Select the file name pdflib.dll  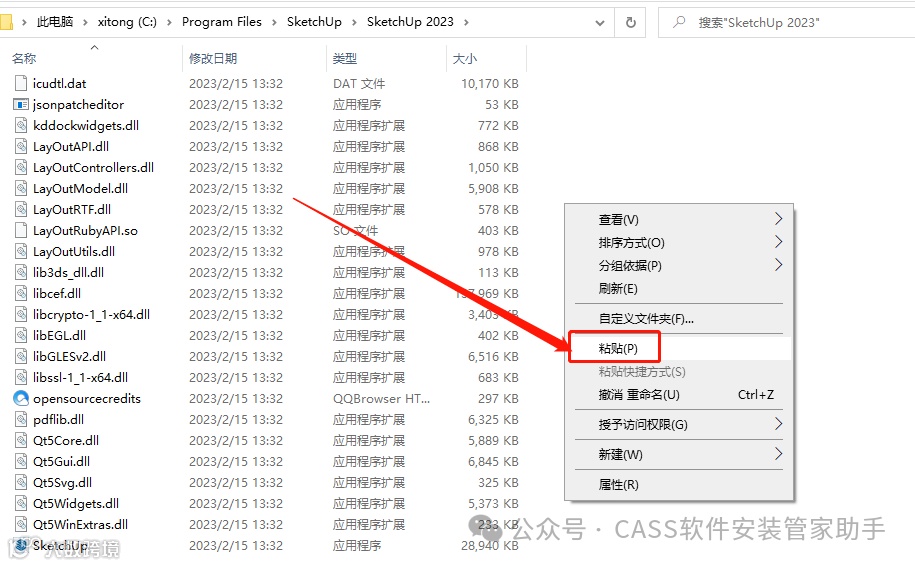point(58,420)
